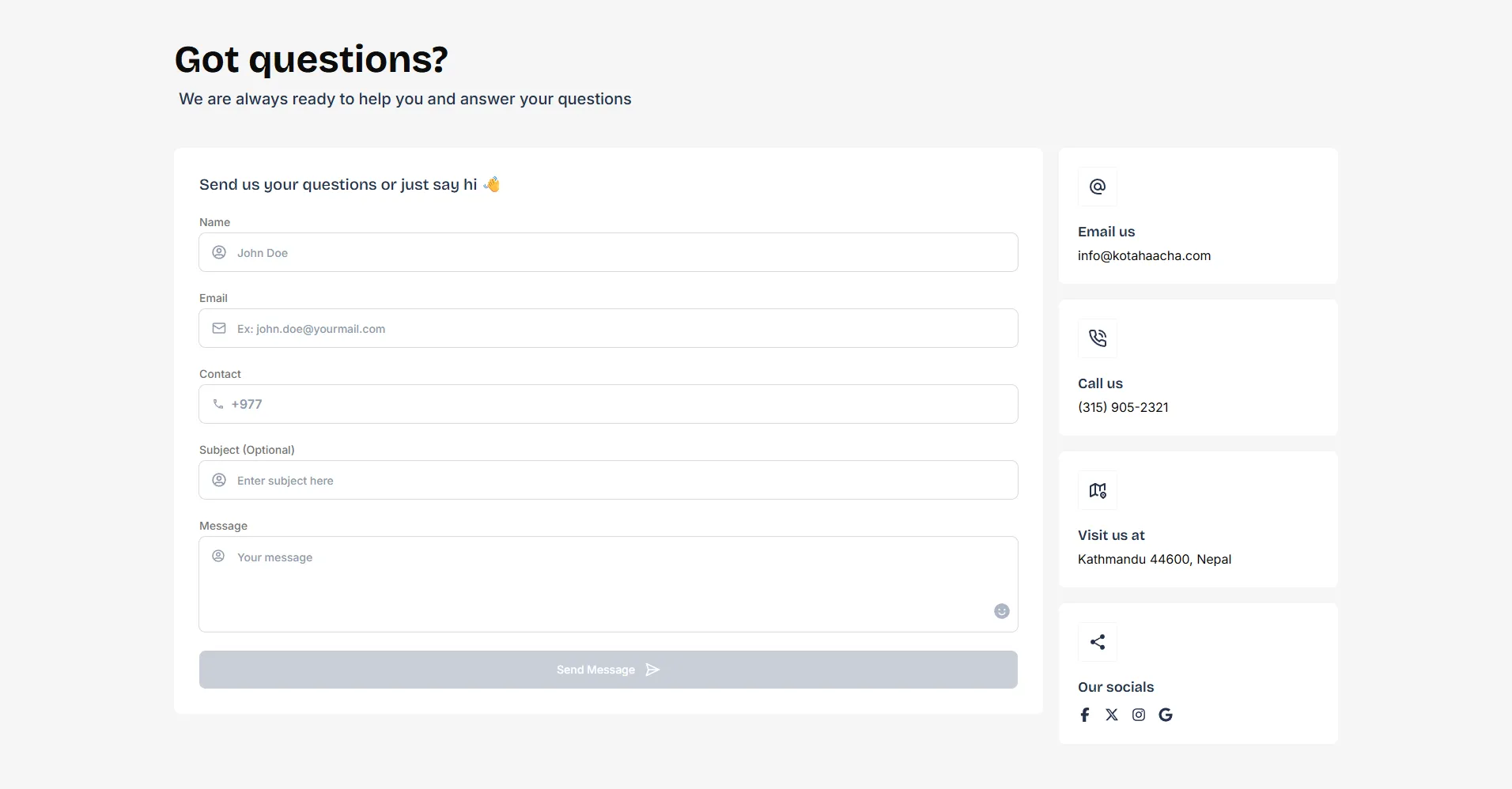1512x789 pixels.
Task: Click the envelope icon in the Email field
Action: pyautogui.click(x=219, y=328)
